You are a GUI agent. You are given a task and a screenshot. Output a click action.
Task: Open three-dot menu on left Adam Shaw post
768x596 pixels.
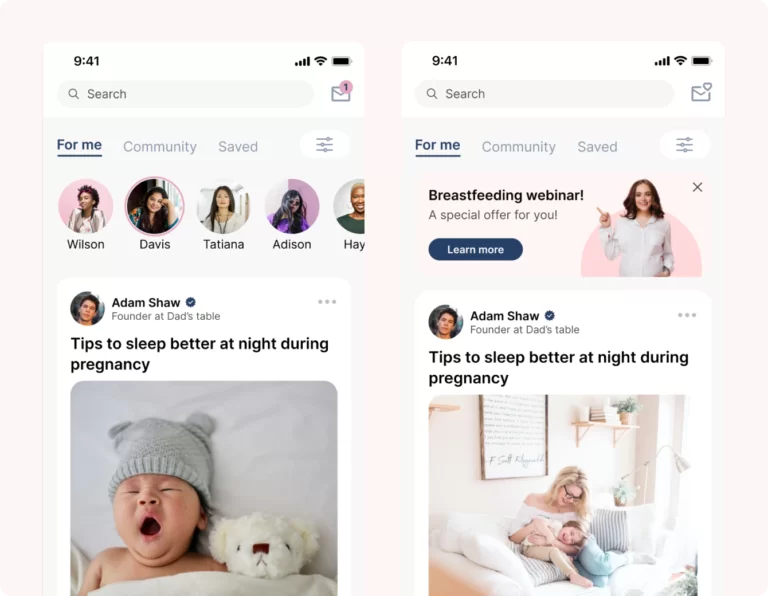[x=327, y=302]
